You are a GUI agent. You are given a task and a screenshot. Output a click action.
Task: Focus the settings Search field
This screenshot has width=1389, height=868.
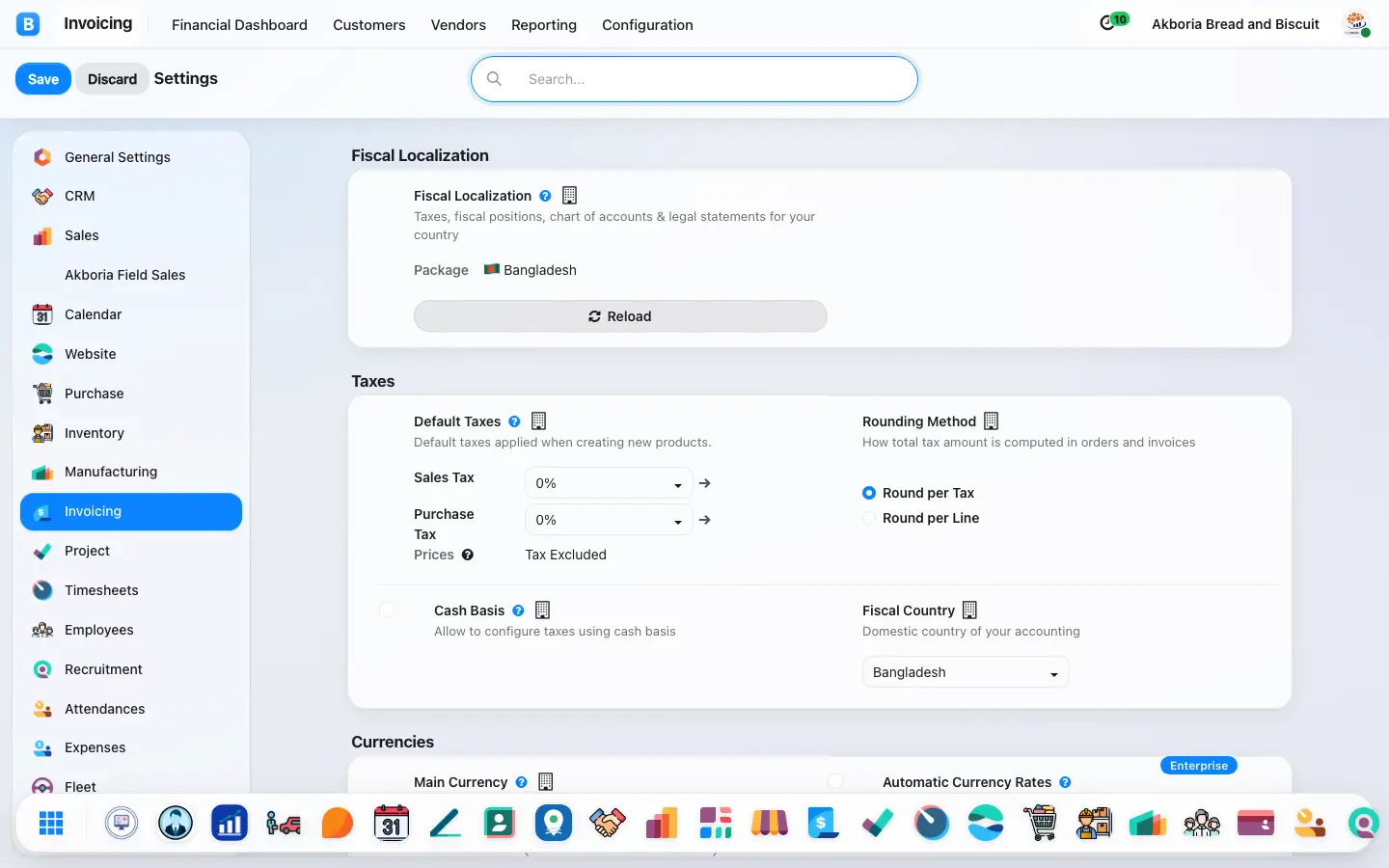(694, 79)
